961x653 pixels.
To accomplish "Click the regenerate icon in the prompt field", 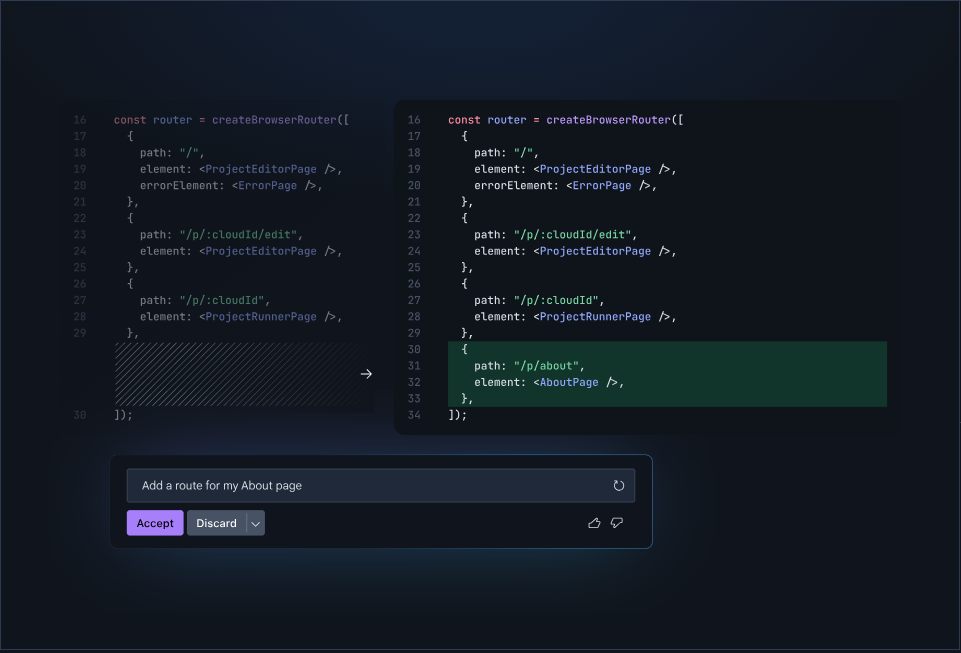I will coord(618,486).
